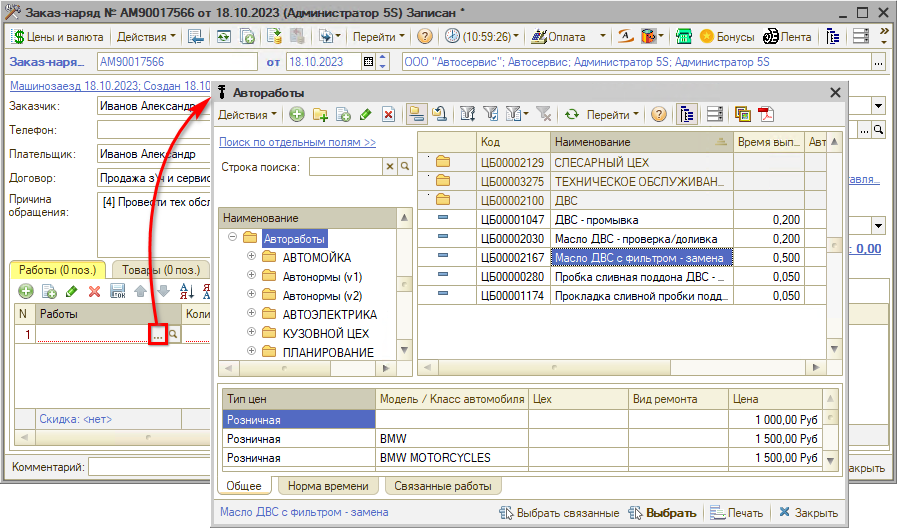
Task: Mark for deletion icon in Автоработы toolbar
Action: click(x=388, y=114)
